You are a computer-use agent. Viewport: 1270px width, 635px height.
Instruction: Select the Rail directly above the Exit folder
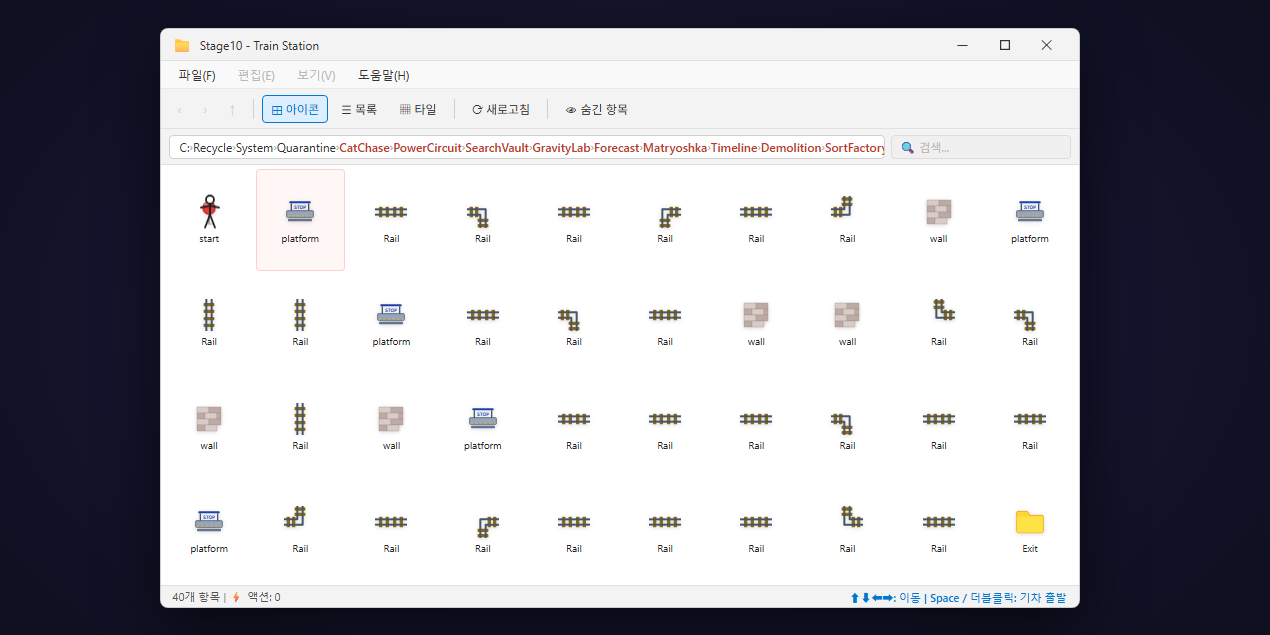pyautogui.click(x=1029, y=419)
